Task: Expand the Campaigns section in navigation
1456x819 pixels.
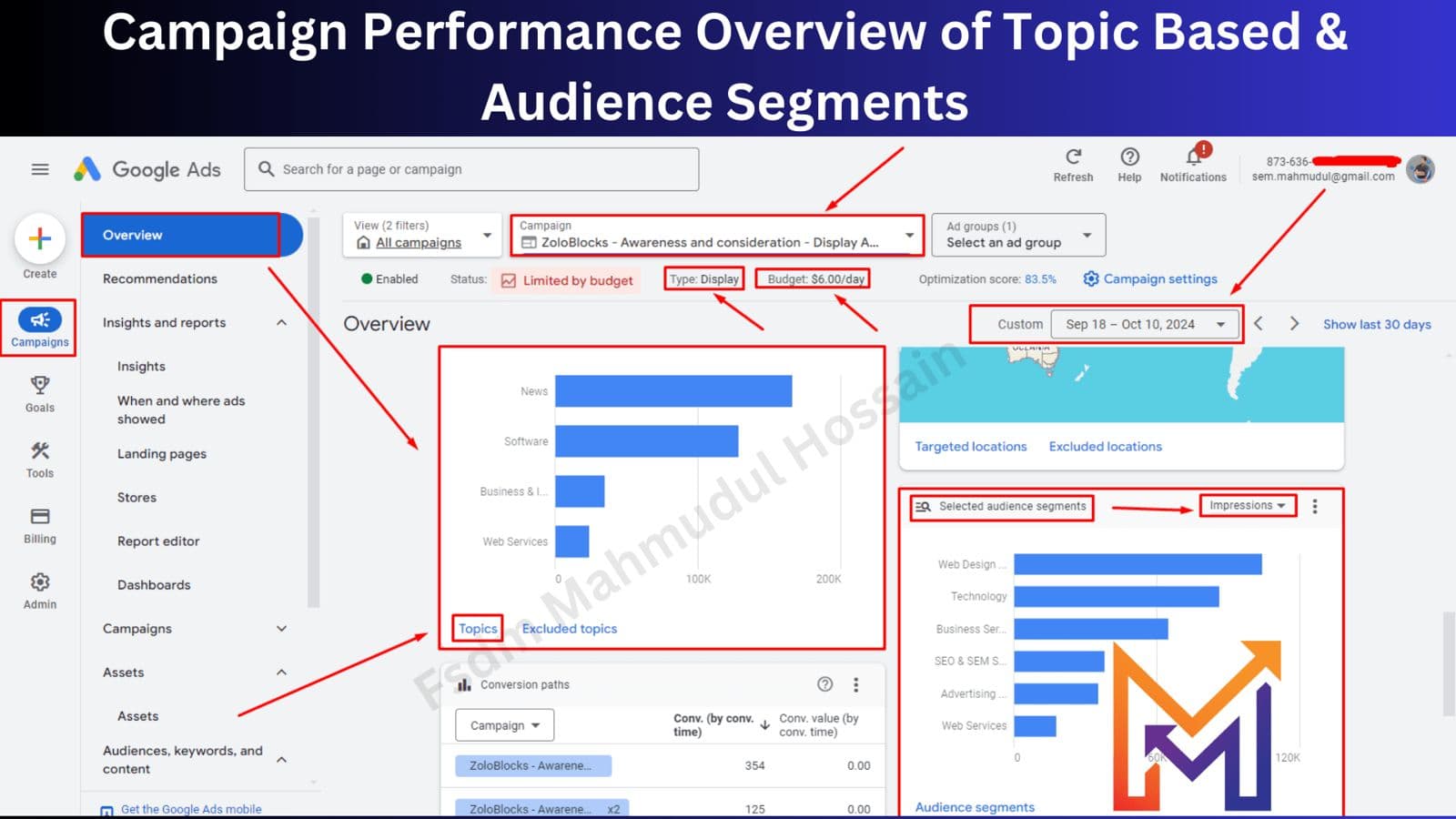Action: tap(281, 629)
